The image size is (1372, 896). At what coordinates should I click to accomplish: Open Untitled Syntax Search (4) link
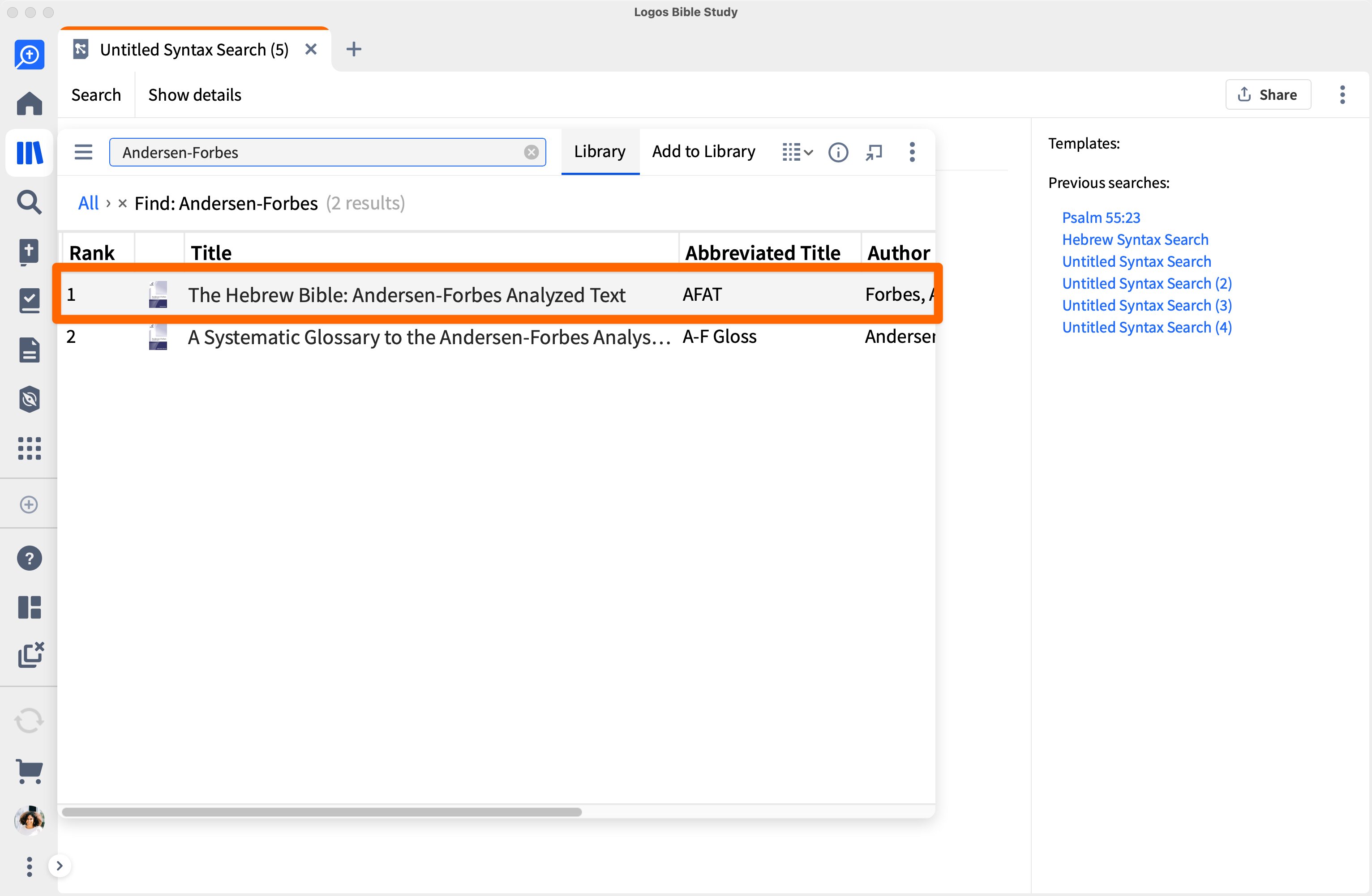[1147, 327]
